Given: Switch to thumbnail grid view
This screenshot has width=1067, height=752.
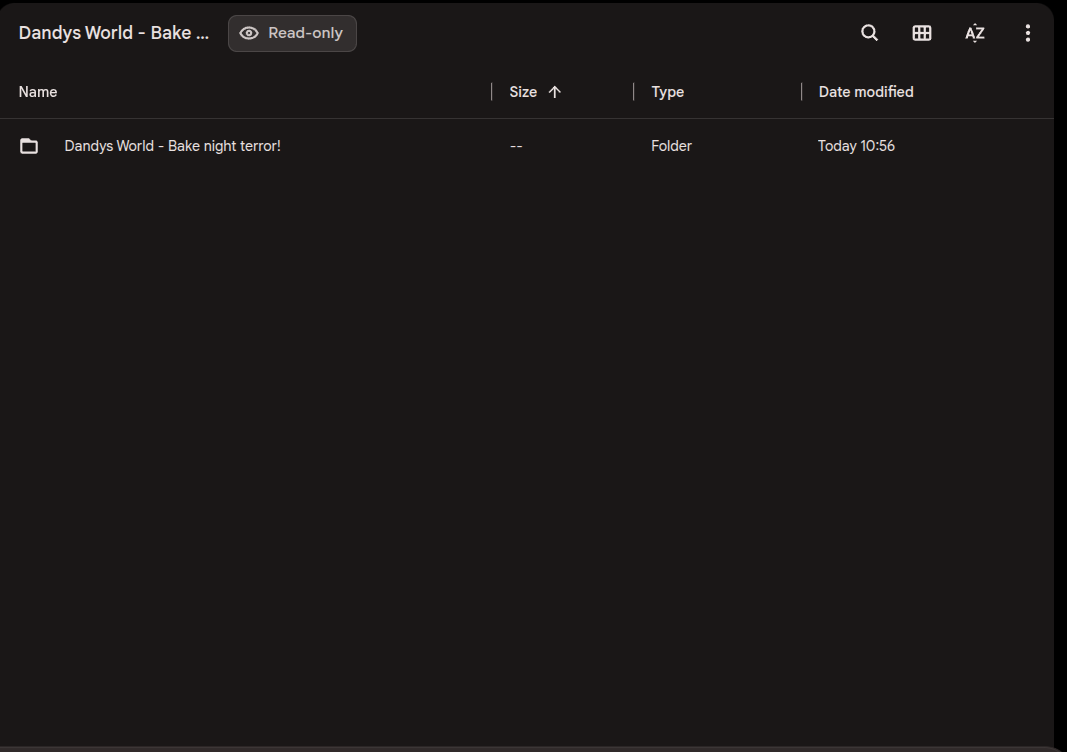Looking at the screenshot, I should [922, 33].
